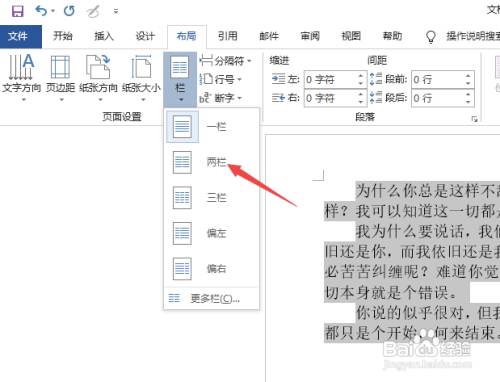Expand the 纸张大小 dropdown arrow
Screen dimensions: 500x382
click(143, 99)
